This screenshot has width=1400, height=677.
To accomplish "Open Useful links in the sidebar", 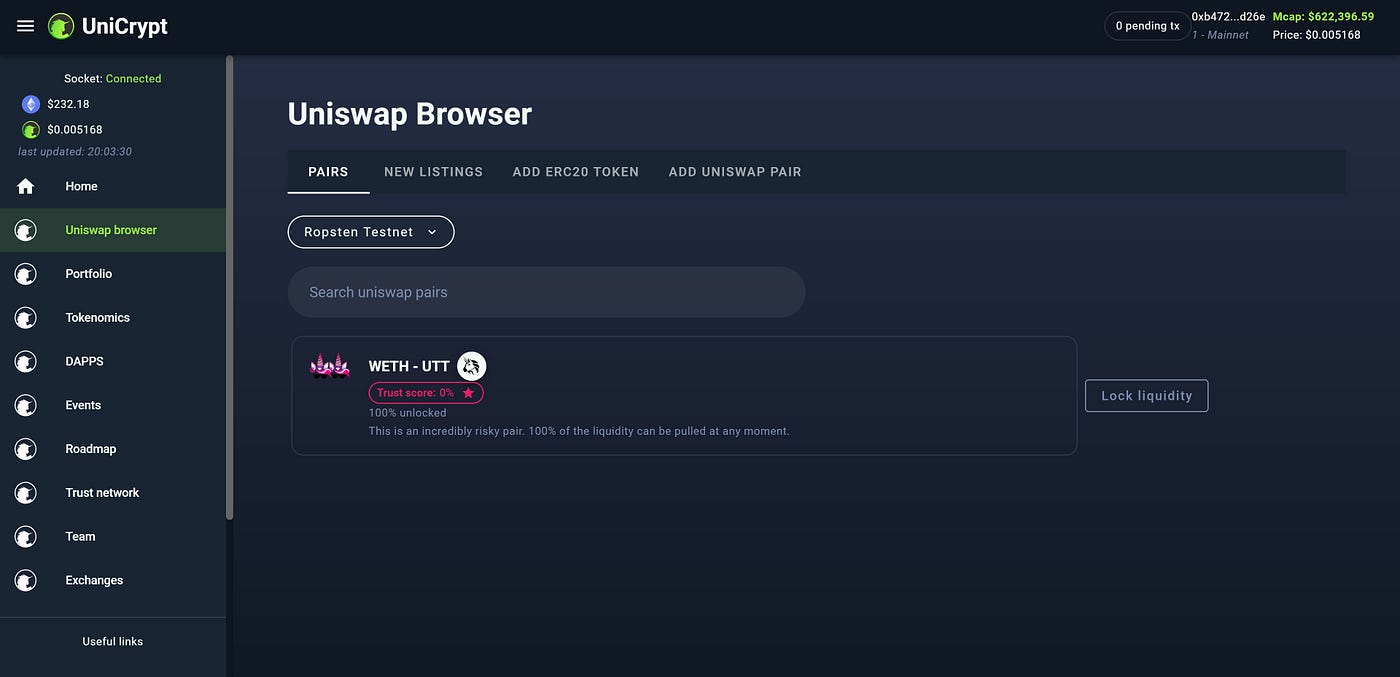I will coord(113,641).
